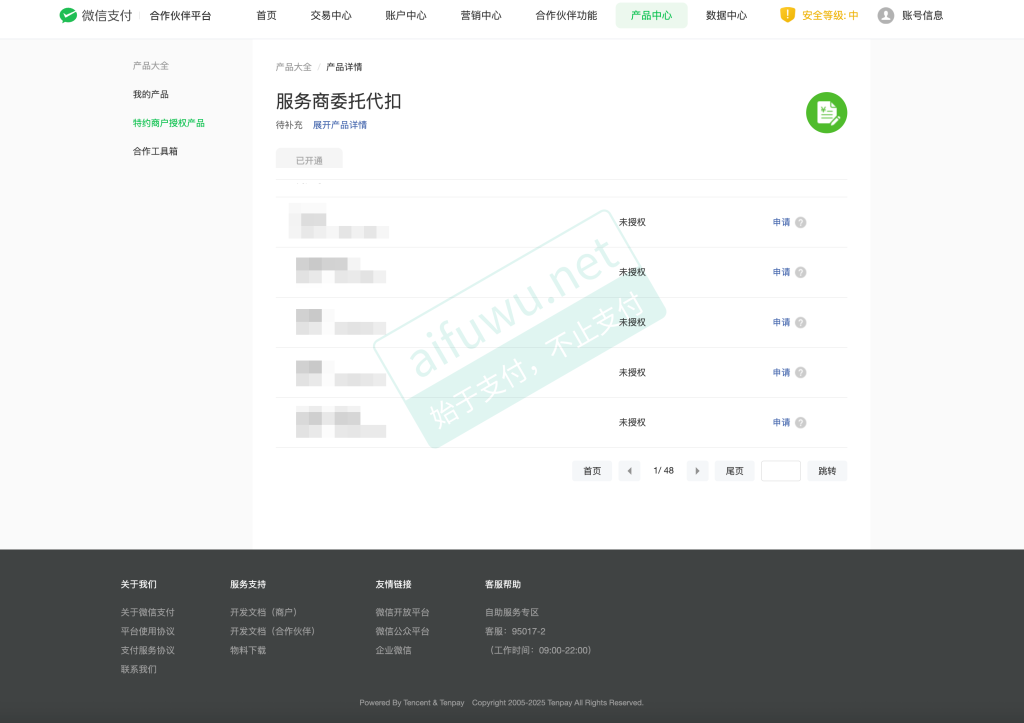The width and height of the screenshot is (1024, 723).
Task: Click 申请 in the second merchant row
Action: pos(781,272)
